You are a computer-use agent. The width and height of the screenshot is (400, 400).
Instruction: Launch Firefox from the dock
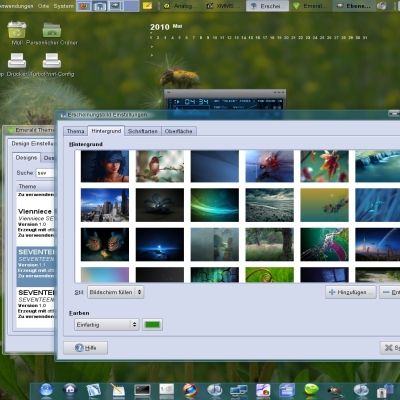190,390
